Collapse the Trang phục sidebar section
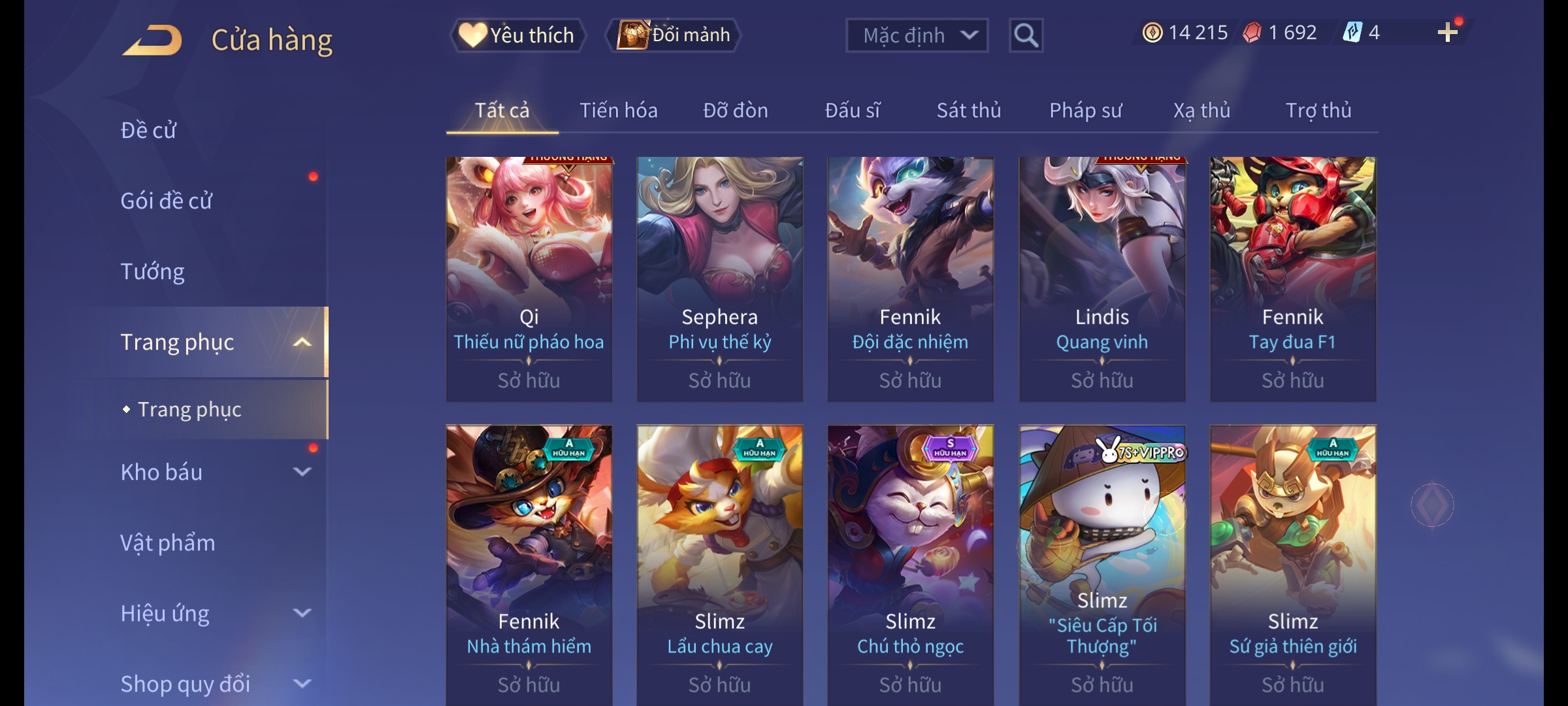The width and height of the screenshot is (1568, 706). pyautogui.click(x=302, y=342)
